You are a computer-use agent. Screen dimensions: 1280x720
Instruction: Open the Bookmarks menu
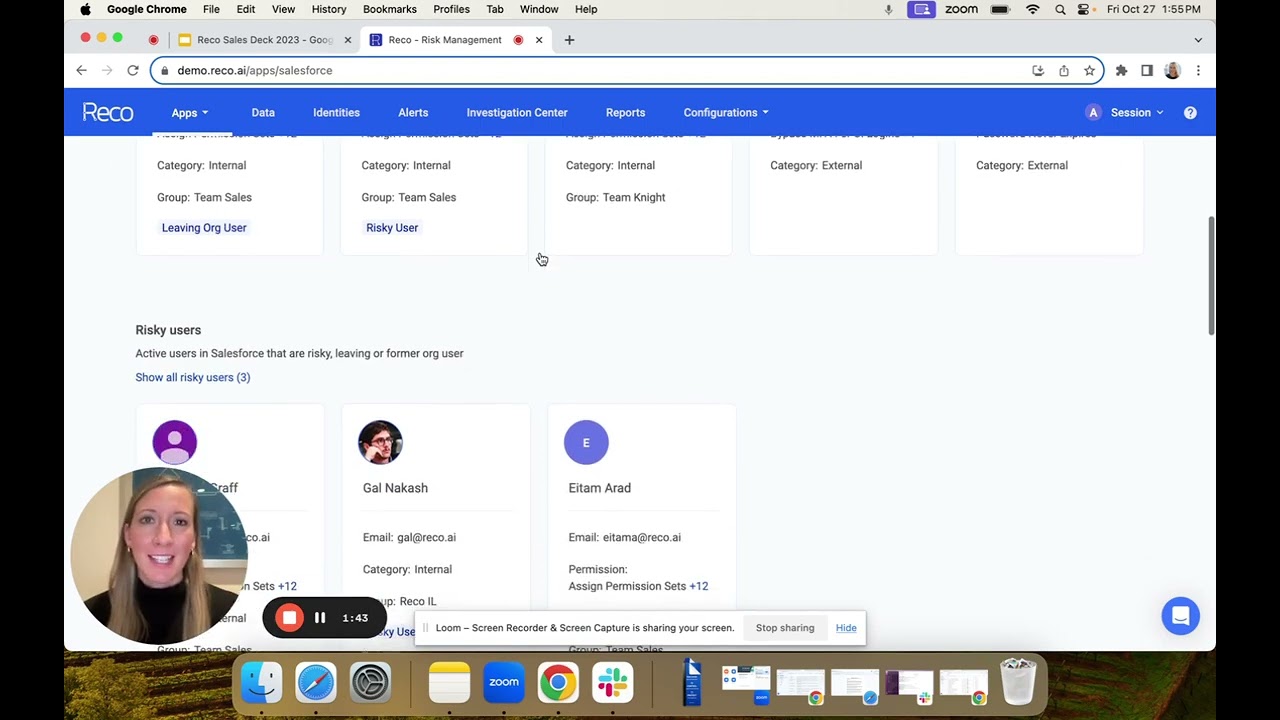coord(389,9)
